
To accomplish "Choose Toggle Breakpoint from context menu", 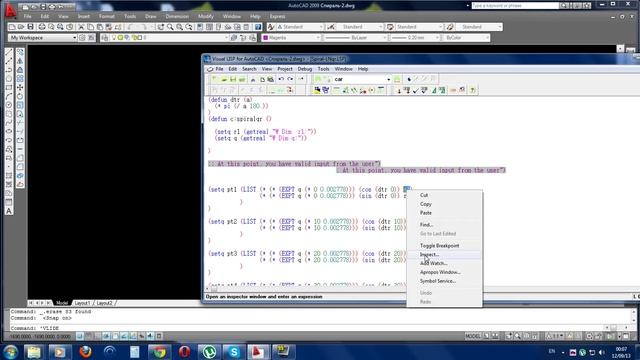I will pos(439,246).
